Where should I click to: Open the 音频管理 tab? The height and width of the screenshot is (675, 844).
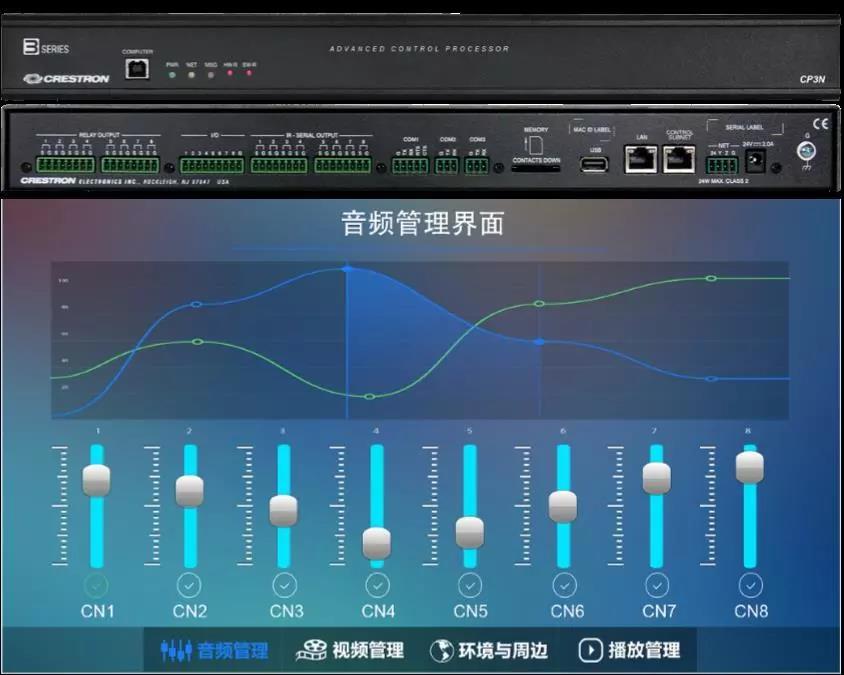pyautogui.click(x=215, y=650)
